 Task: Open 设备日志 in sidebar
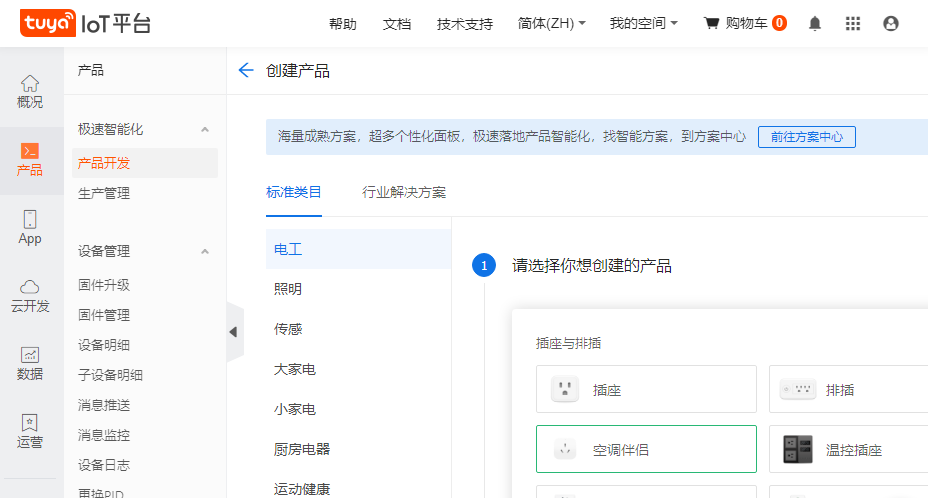pos(104,465)
